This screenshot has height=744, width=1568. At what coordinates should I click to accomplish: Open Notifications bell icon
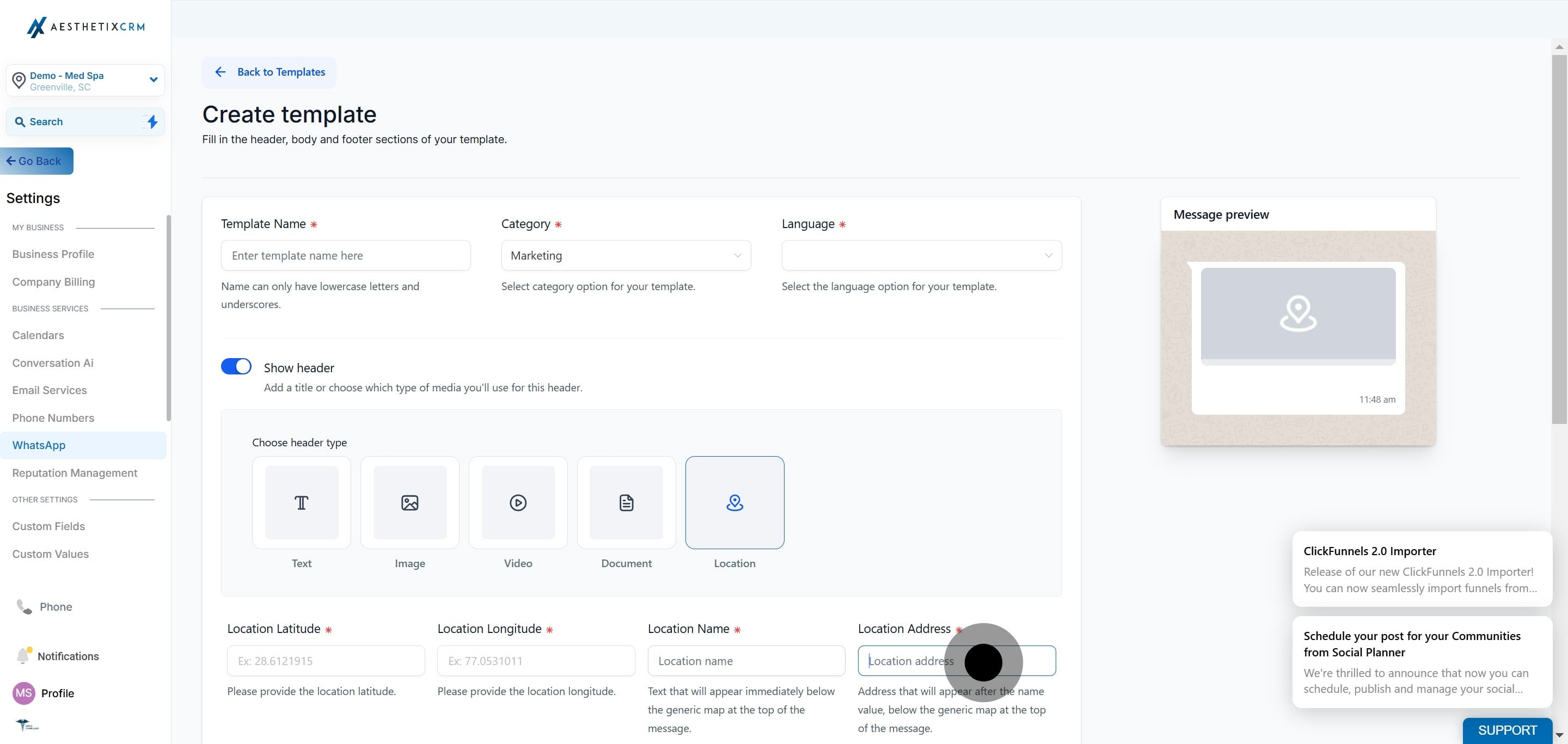[23, 655]
